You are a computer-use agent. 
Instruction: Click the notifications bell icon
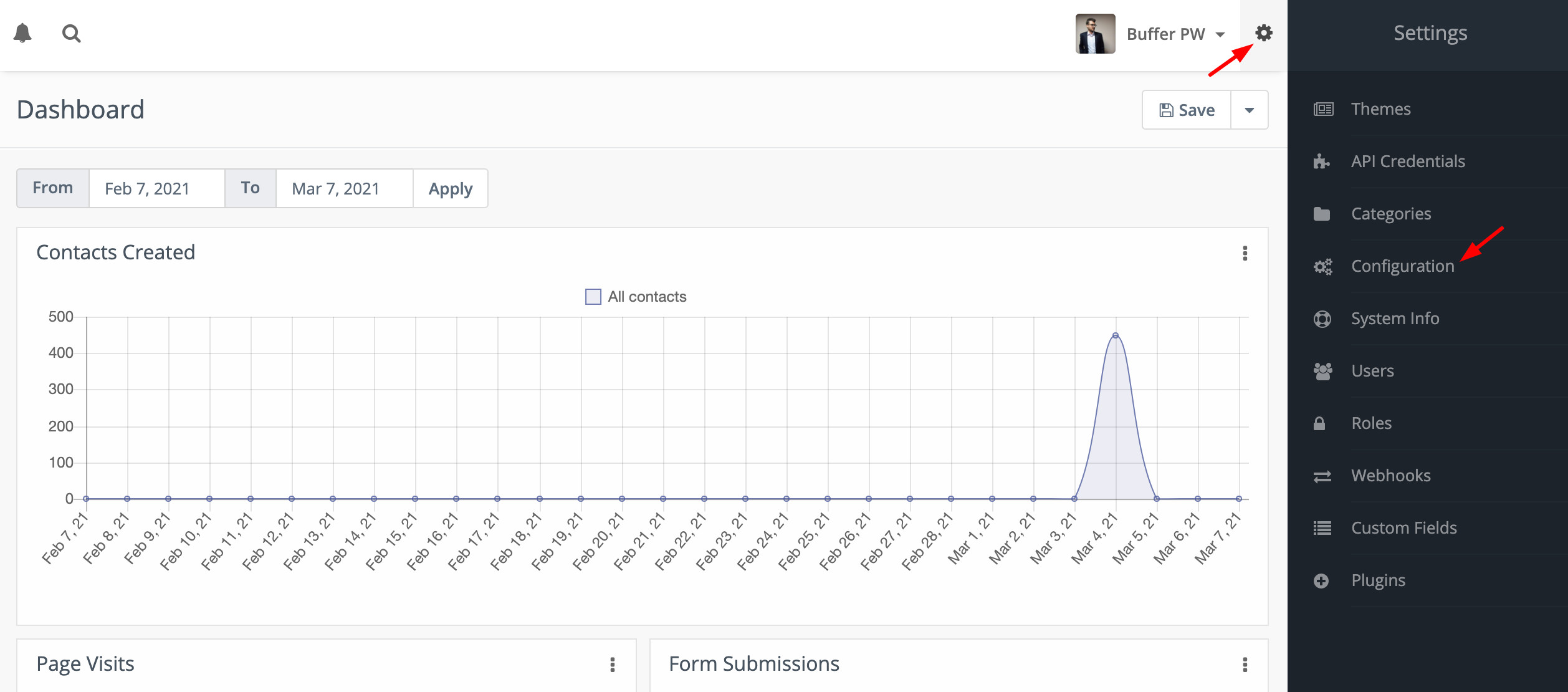[23, 33]
